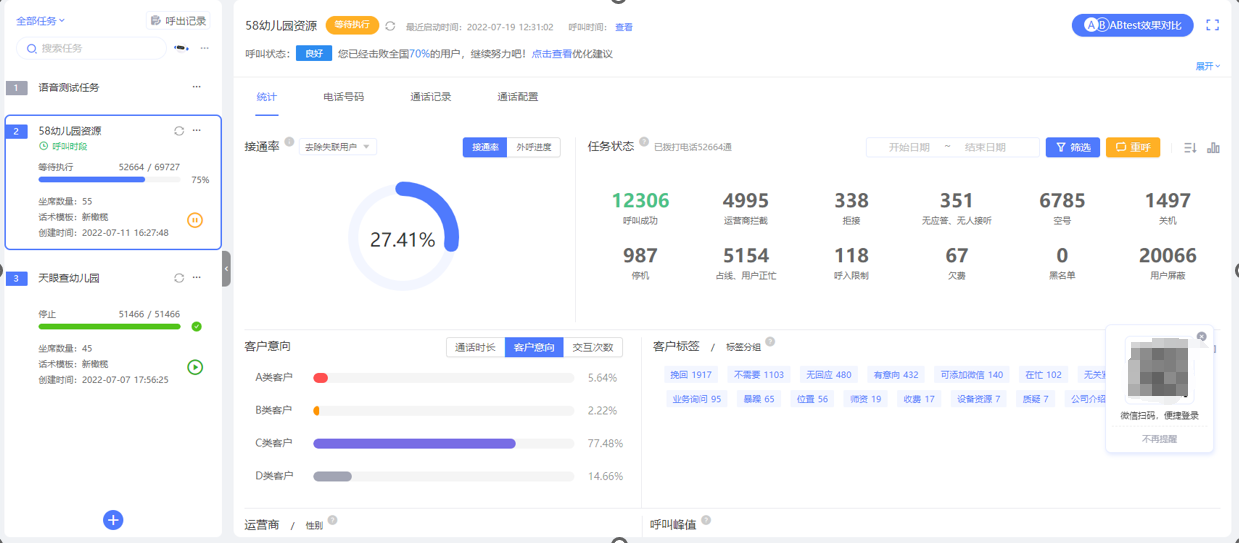This screenshot has height=543, width=1239.
Task: Switch to bar chart view icon
Action: pyautogui.click(x=1213, y=148)
